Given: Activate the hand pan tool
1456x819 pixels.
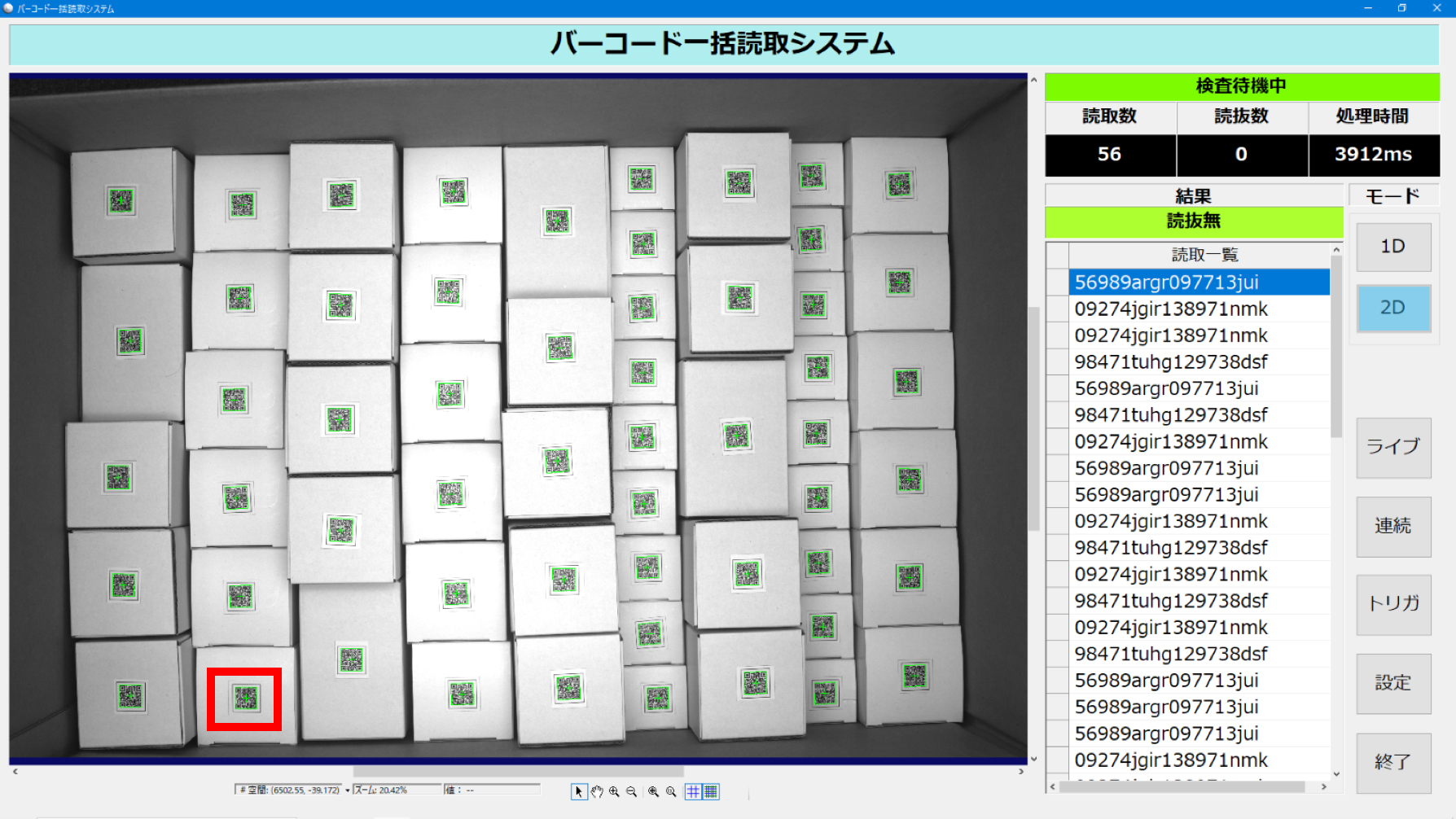Looking at the screenshot, I should [597, 791].
